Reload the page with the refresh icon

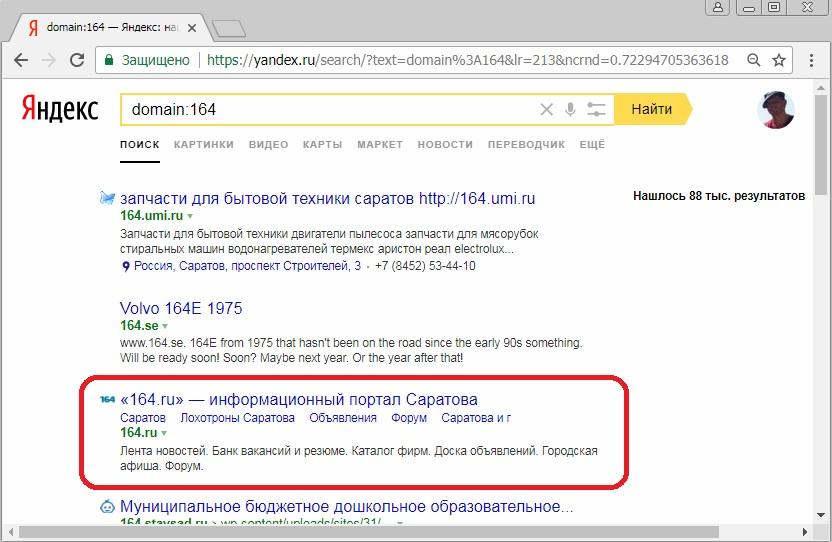click(77, 60)
